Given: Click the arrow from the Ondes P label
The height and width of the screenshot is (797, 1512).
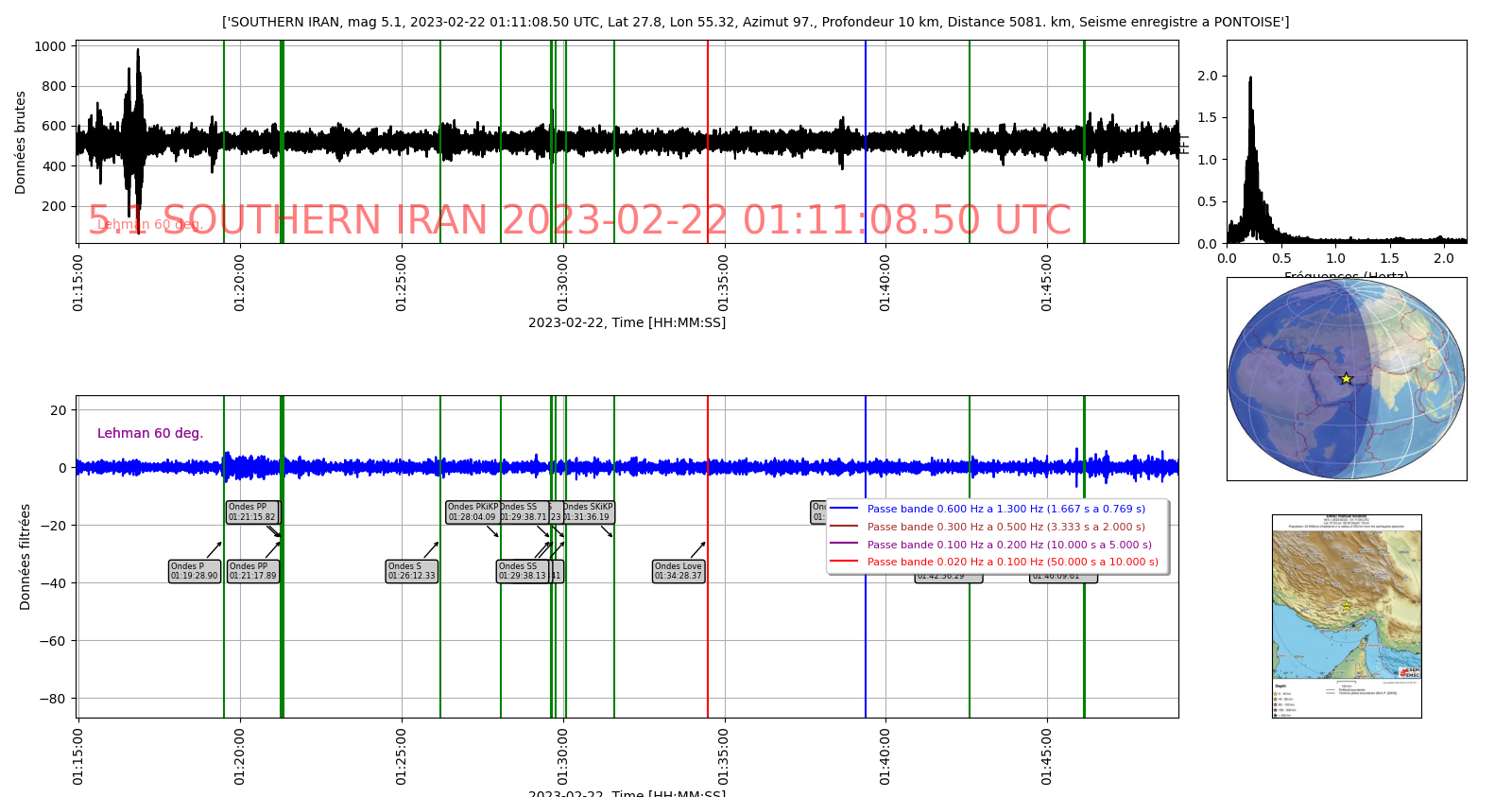Looking at the screenshot, I should click(x=215, y=550).
